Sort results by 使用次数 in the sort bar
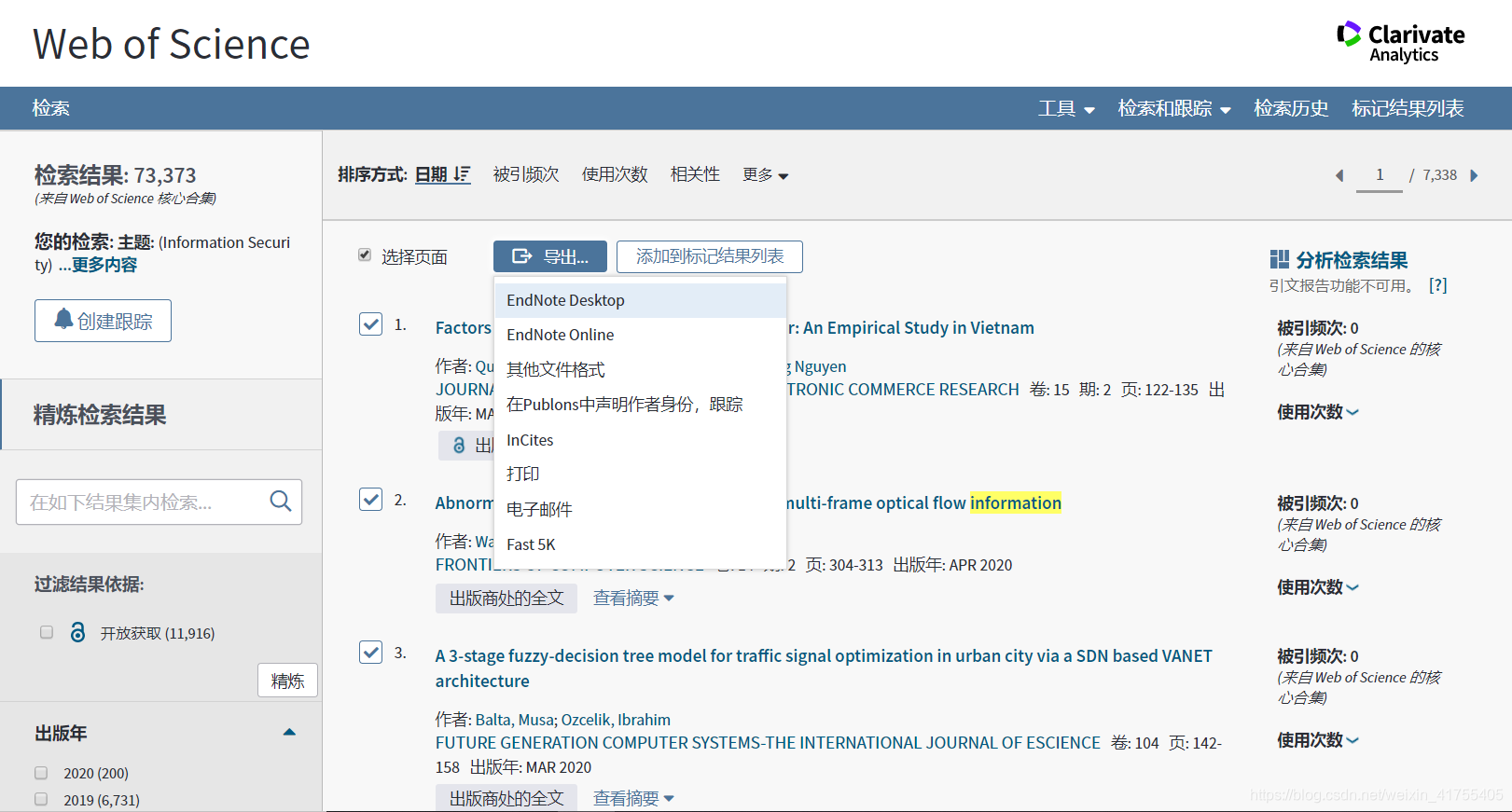Viewport: 1512px width, 812px height. click(615, 174)
